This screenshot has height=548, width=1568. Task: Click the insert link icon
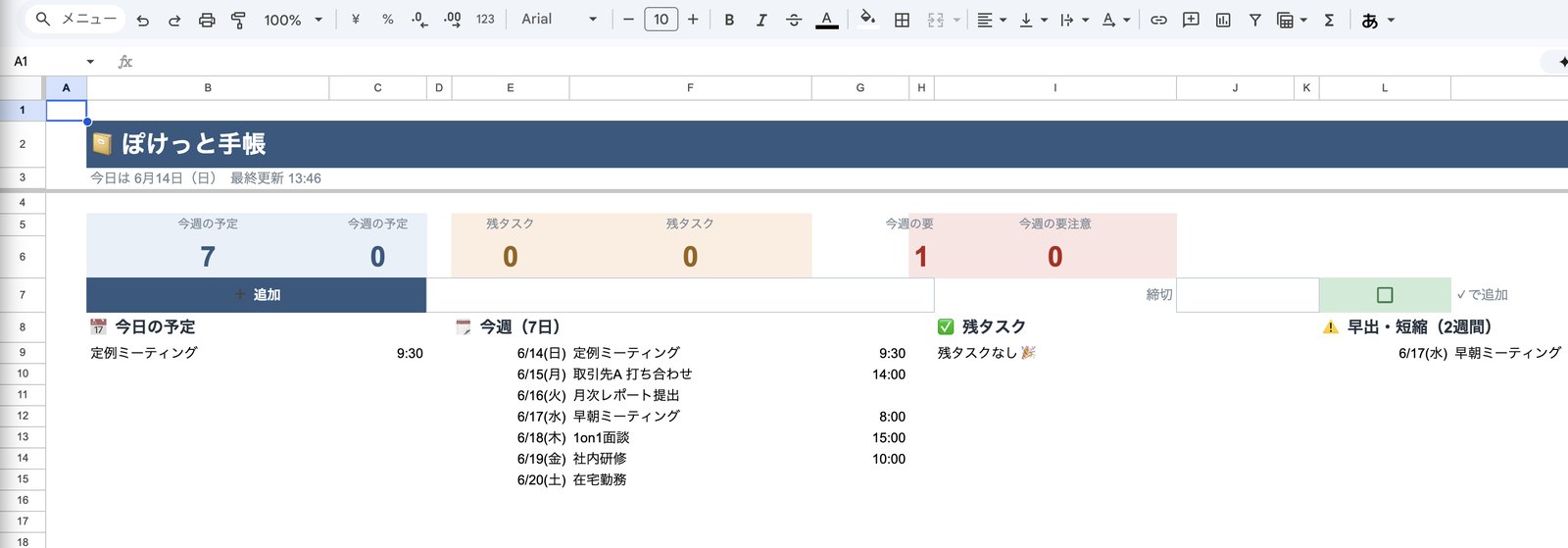[x=1158, y=20]
